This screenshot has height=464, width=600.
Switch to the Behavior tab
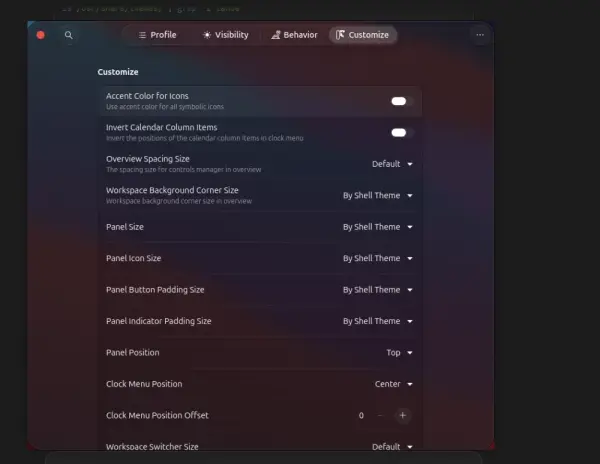click(x=294, y=35)
